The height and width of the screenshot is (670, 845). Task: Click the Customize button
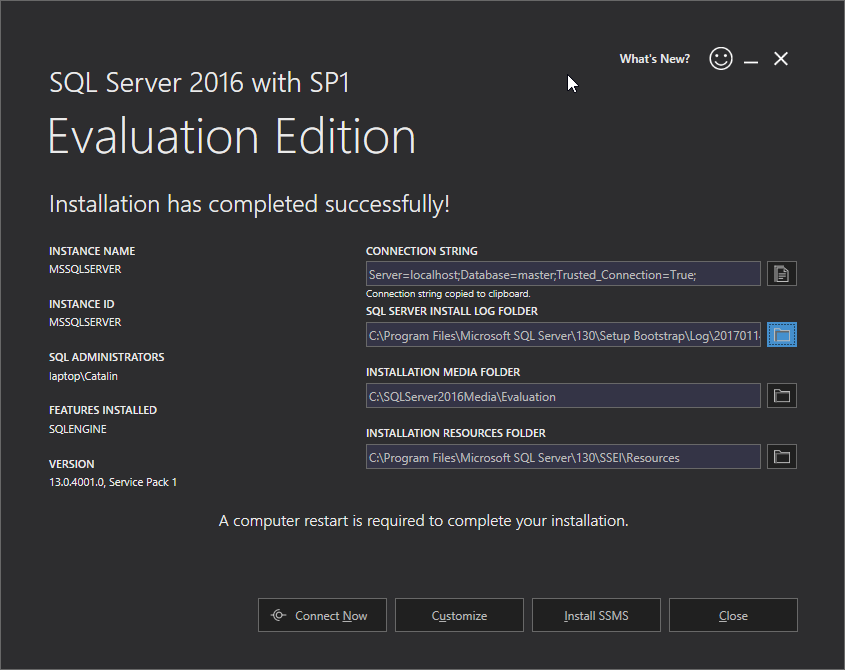[459, 615]
